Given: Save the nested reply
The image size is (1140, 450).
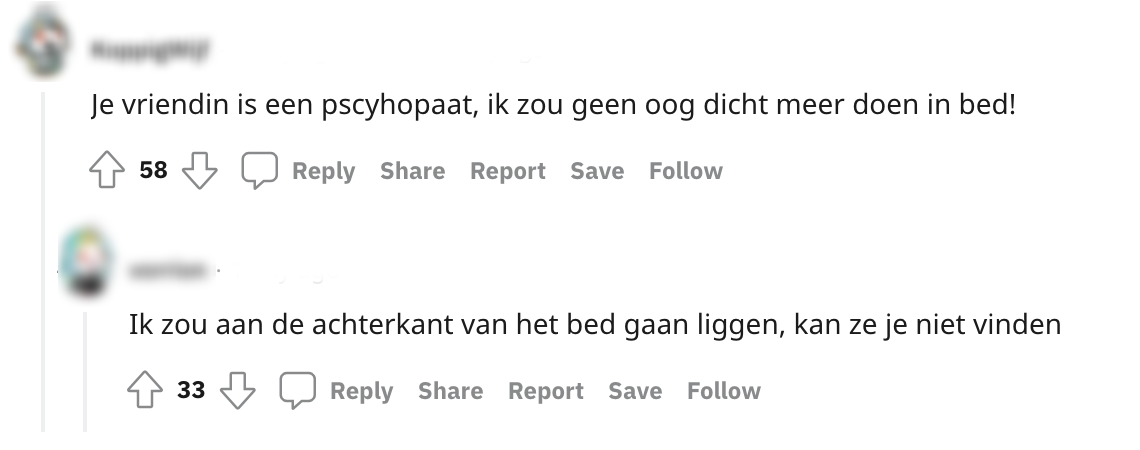Looking at the screenshot, I should point(635,391).
